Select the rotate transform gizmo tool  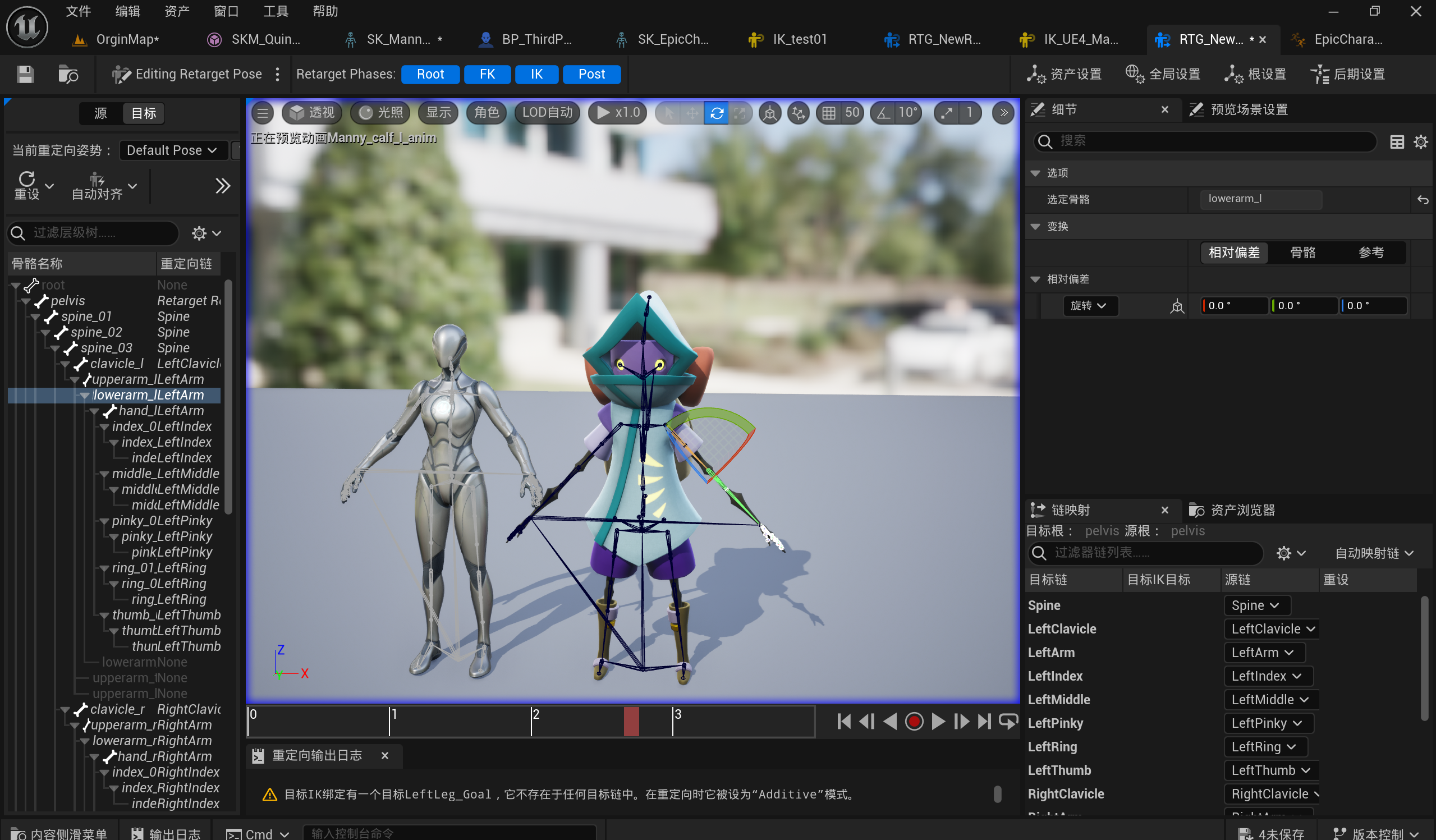point(716,113)
